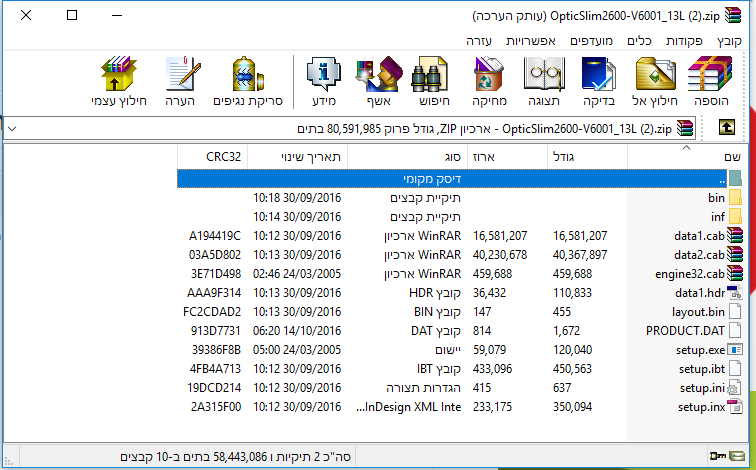Click the setup.exe application icon
The image size is (756, 470).
pos(735,349)
